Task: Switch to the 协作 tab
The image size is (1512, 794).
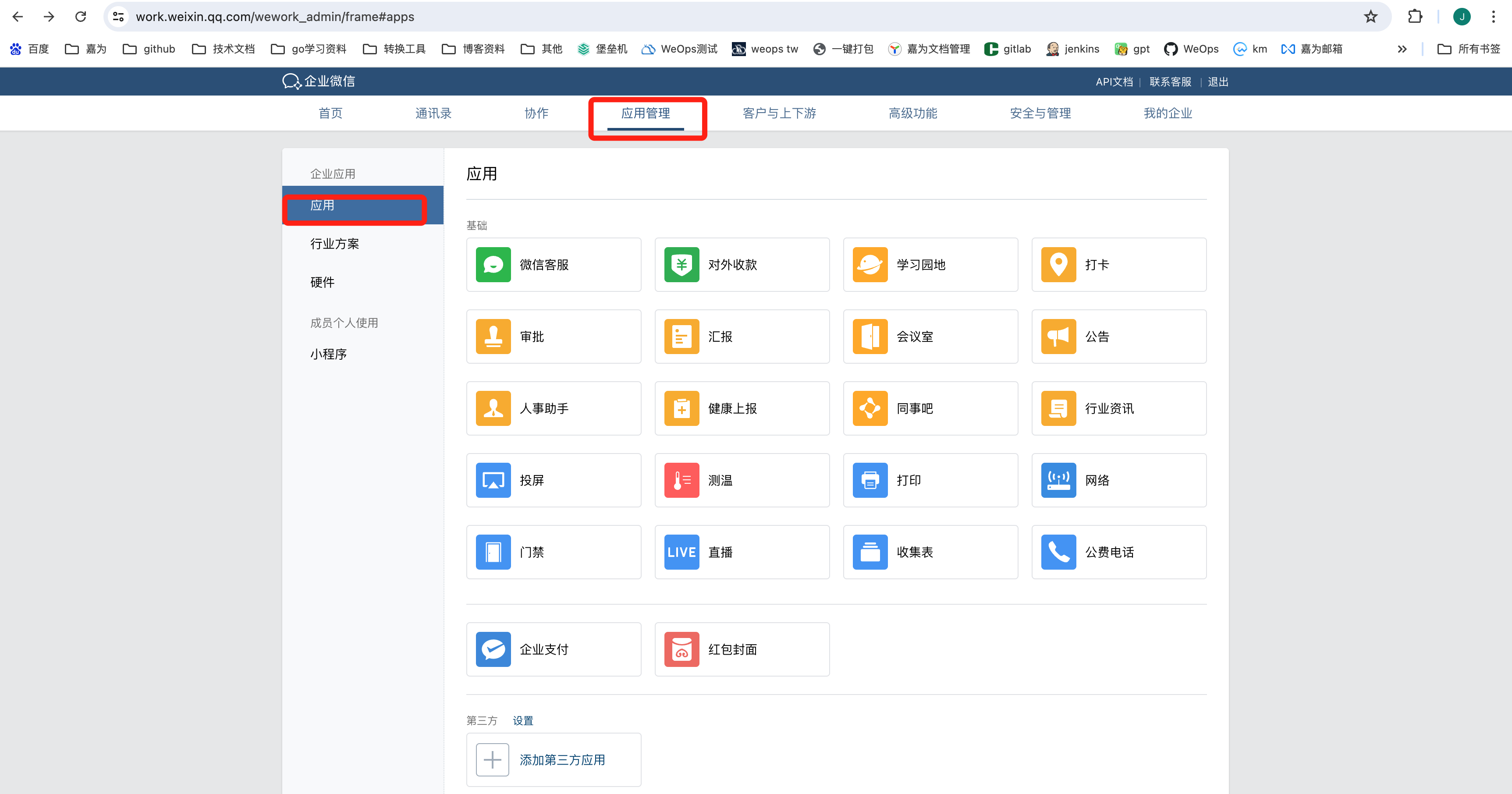Action: point(536,113)
